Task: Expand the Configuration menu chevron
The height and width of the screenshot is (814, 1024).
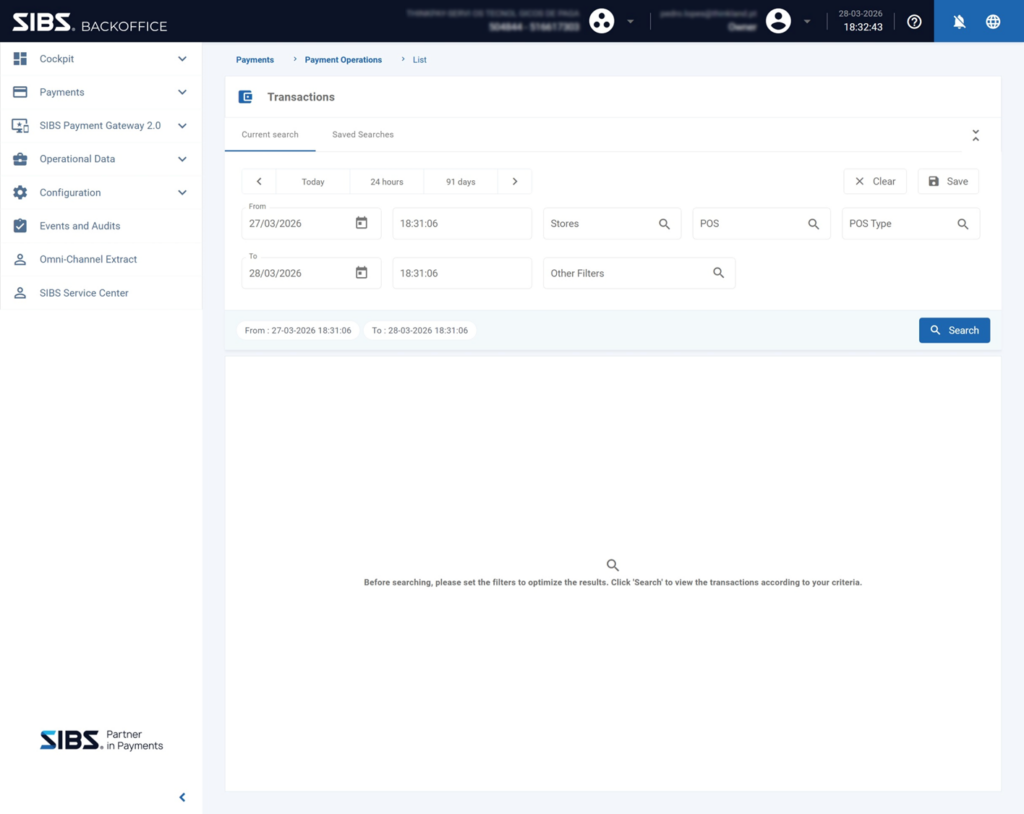Action: click(x=182, y=192)
